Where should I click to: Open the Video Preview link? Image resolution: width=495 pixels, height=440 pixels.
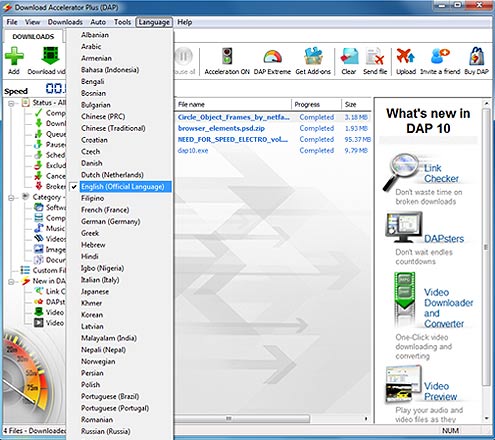(x=440, y=391)
